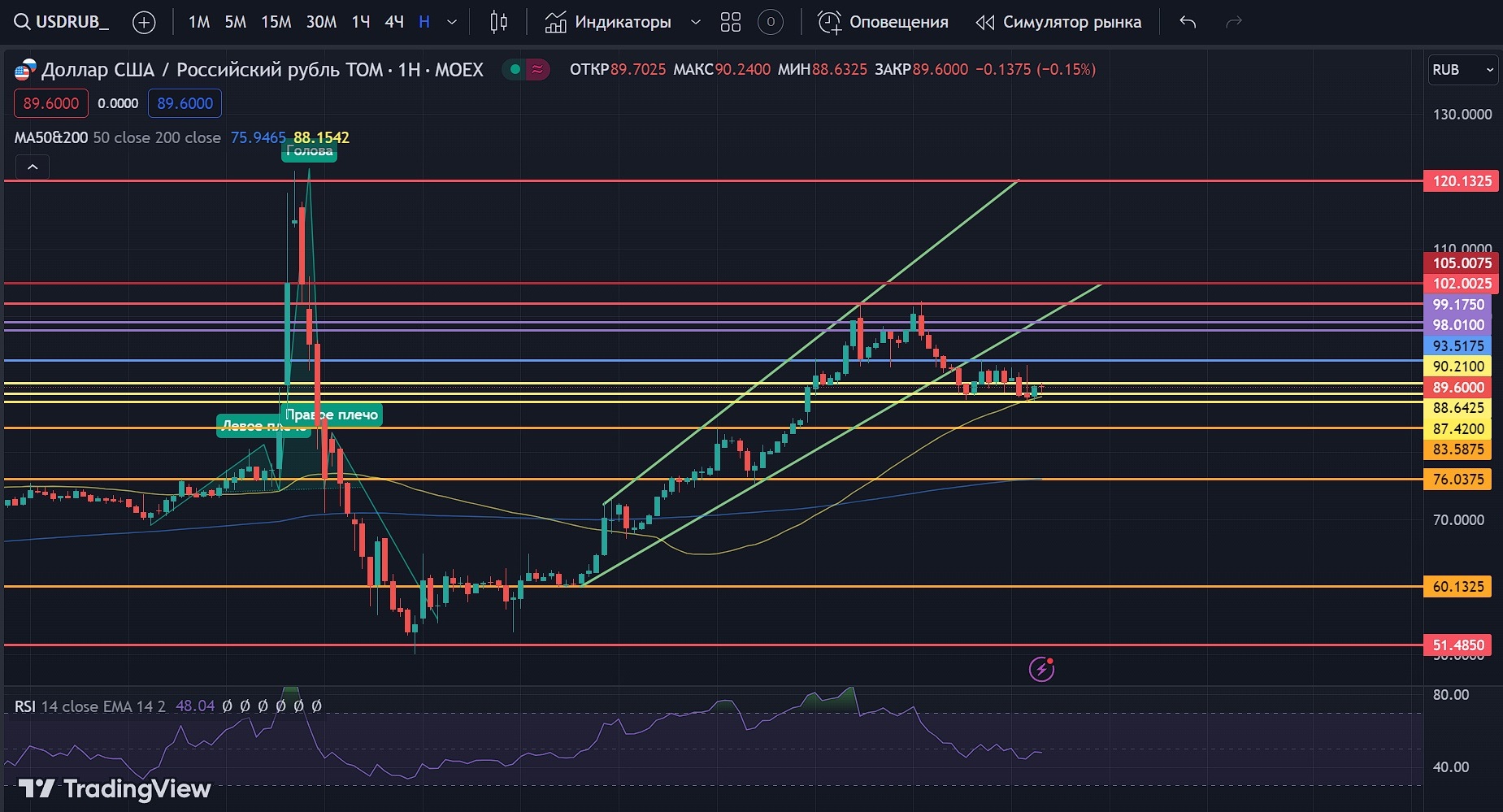
Task: Collapse the indicator legend with chevron
Action: [33, 167]
